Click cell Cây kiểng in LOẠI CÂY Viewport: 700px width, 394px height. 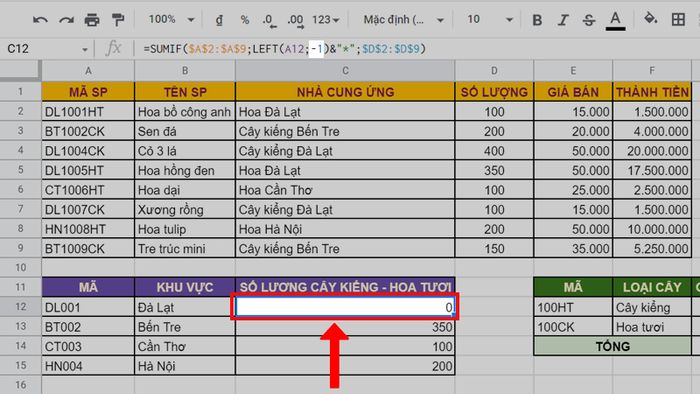[x=652, y=307]
